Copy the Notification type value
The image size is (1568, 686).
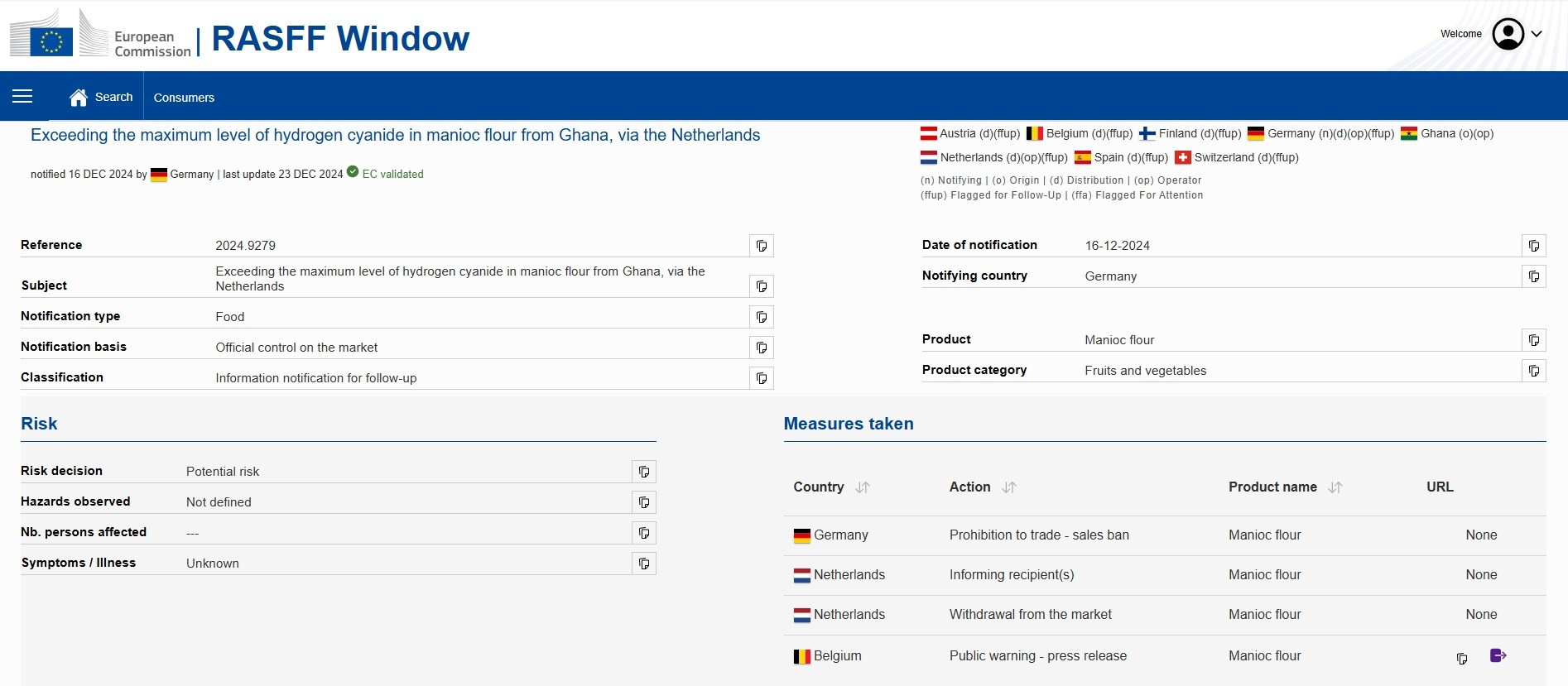[761, 317]
